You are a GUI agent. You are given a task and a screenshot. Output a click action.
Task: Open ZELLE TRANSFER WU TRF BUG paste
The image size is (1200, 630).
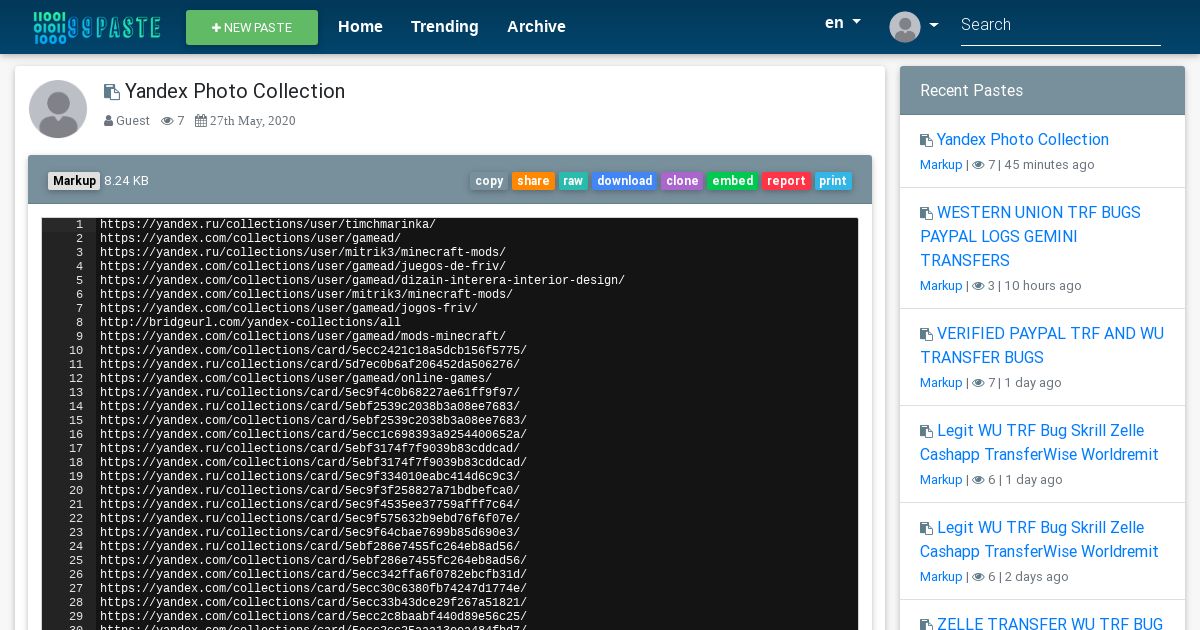click(x=1049, y=624)
